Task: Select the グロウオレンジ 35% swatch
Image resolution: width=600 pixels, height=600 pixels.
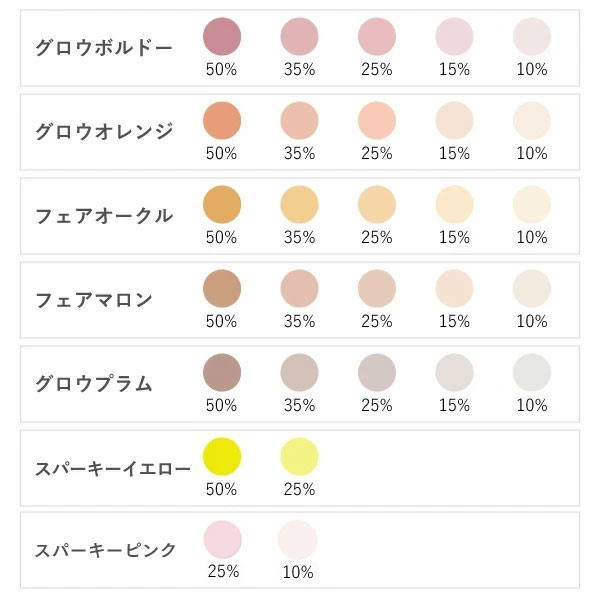Action: tap(299, 120)
